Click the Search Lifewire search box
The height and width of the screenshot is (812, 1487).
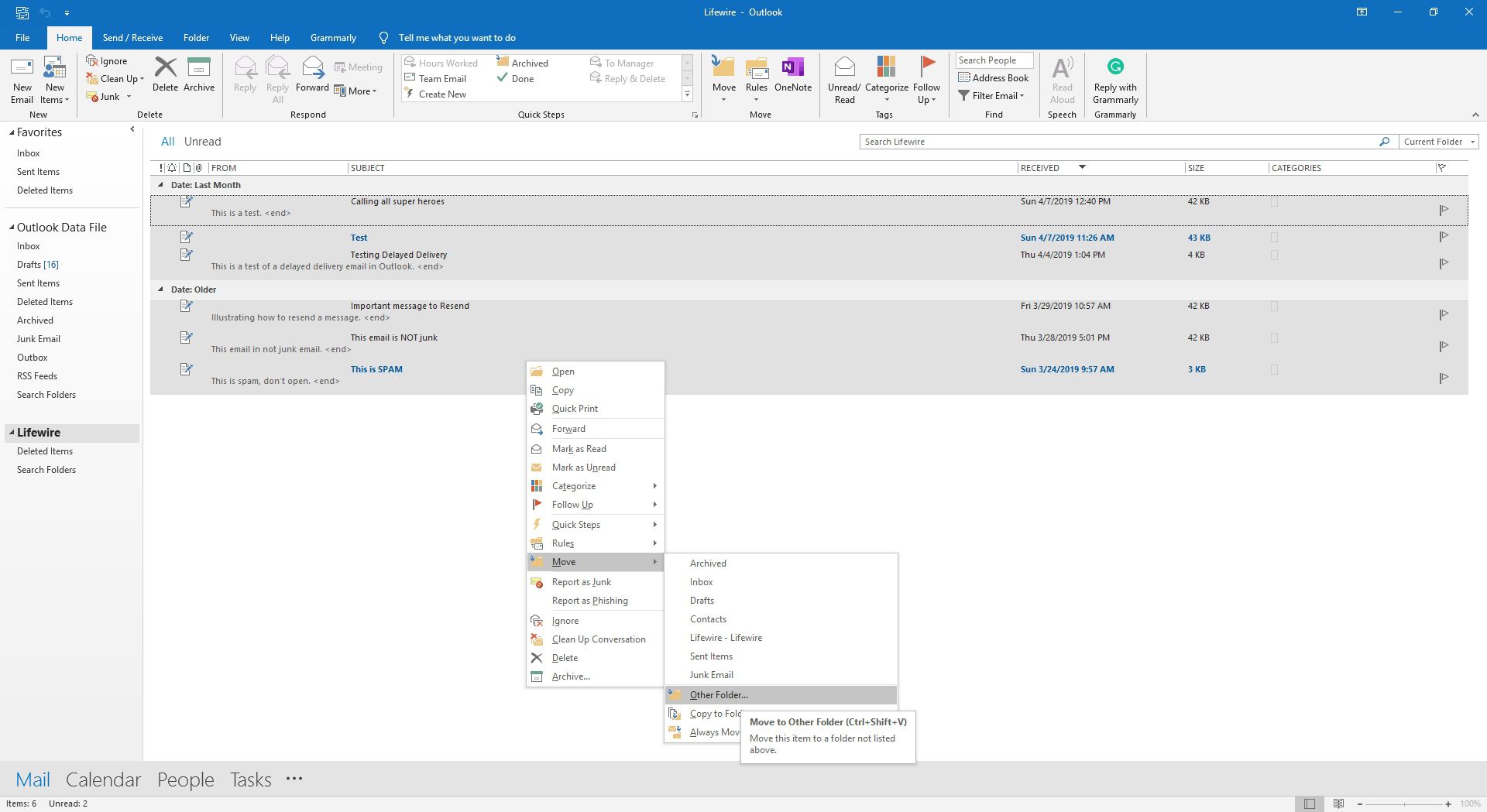[1119, 142]
